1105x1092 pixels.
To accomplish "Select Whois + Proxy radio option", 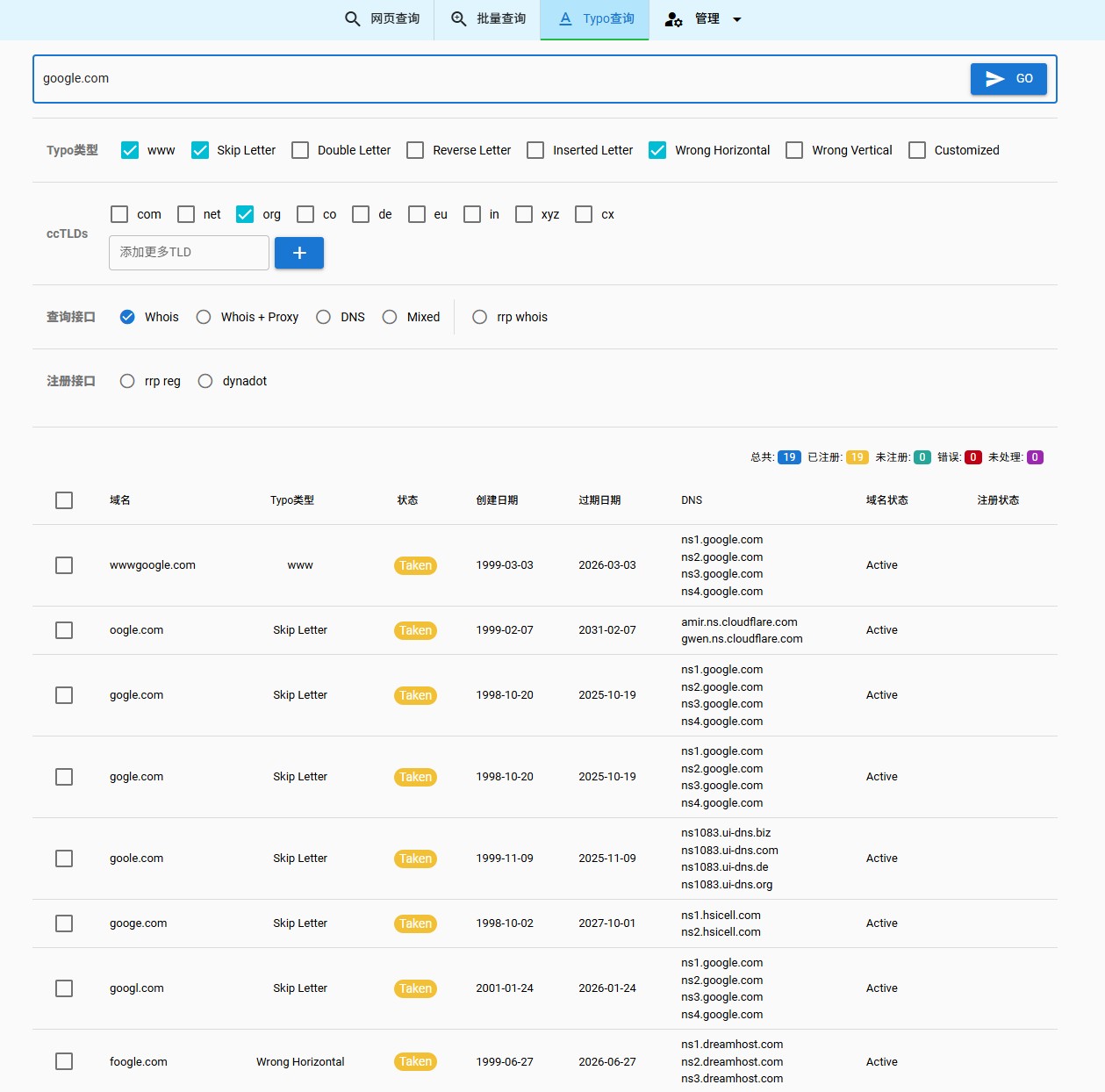I will click(x=204, y=317).
